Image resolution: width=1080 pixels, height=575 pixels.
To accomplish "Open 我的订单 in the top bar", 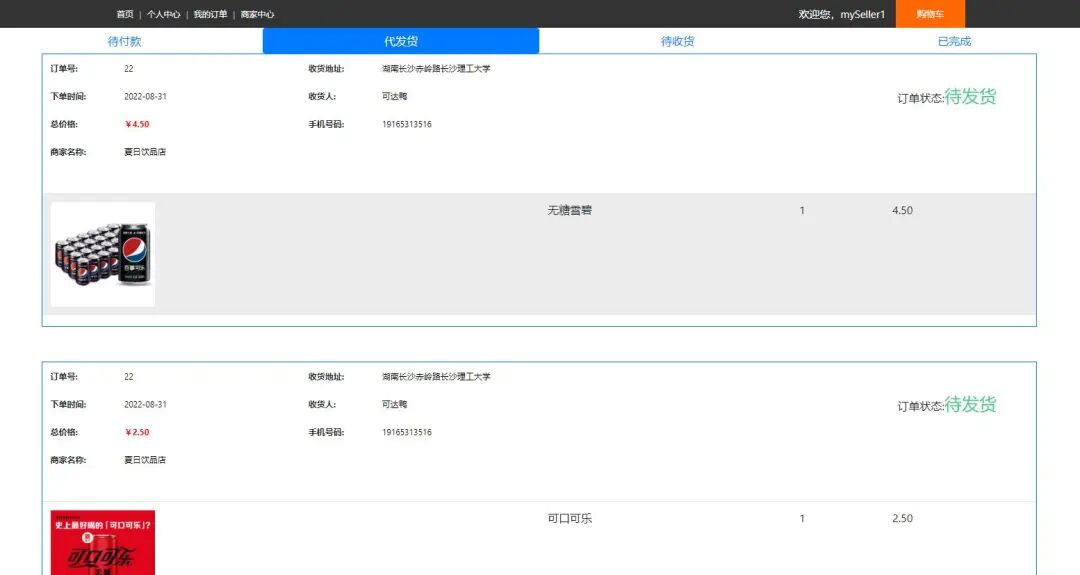I will coord(210,14).
